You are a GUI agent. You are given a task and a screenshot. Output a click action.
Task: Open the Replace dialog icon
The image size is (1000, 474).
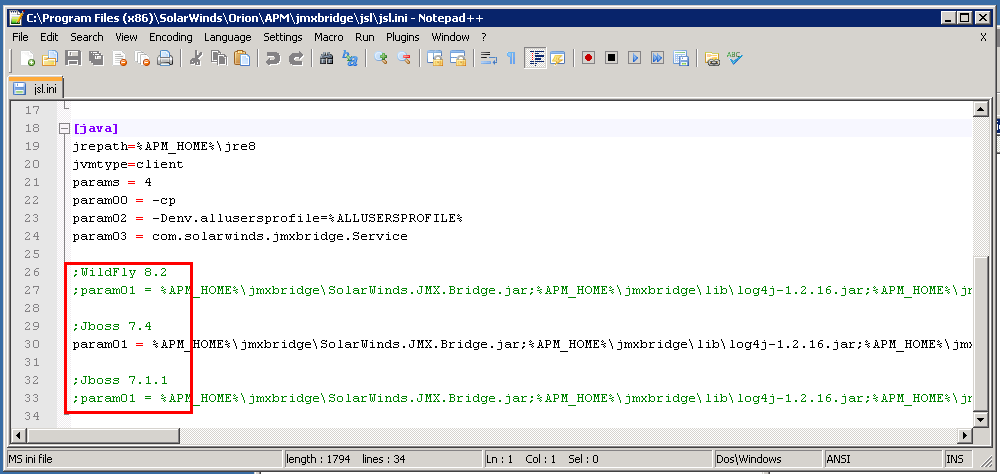click(x=349, y=59)
